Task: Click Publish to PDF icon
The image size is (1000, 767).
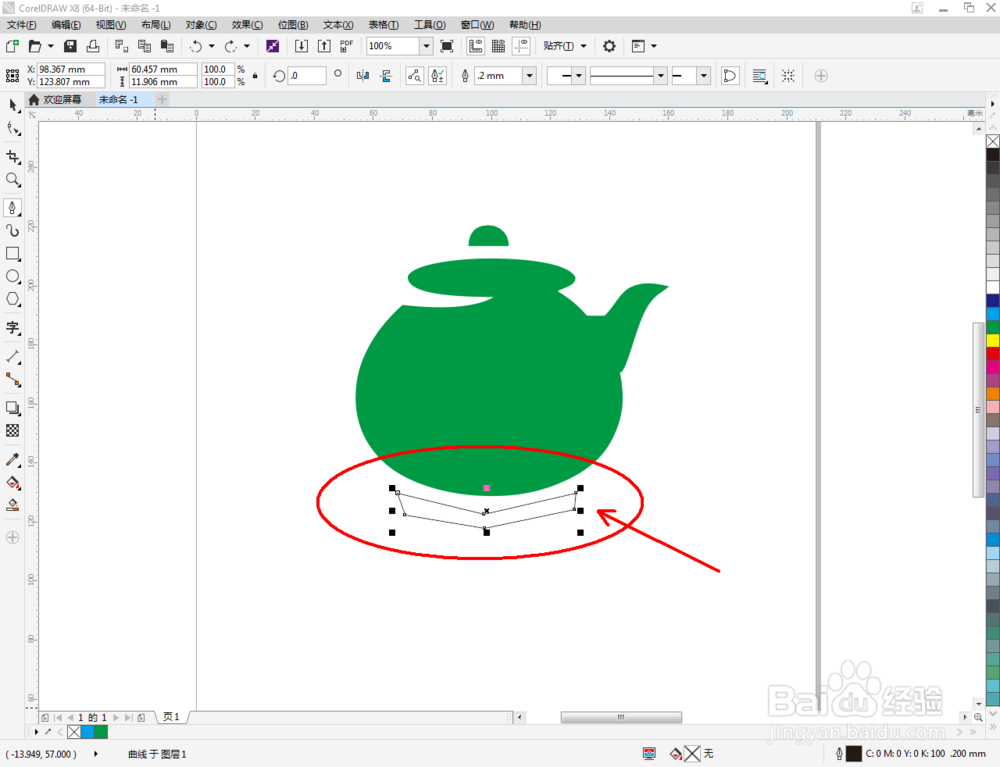Action: coord(346,46)
